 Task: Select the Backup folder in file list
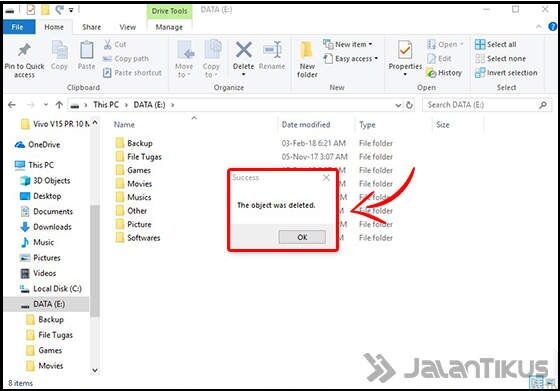(x=134, y=143)
